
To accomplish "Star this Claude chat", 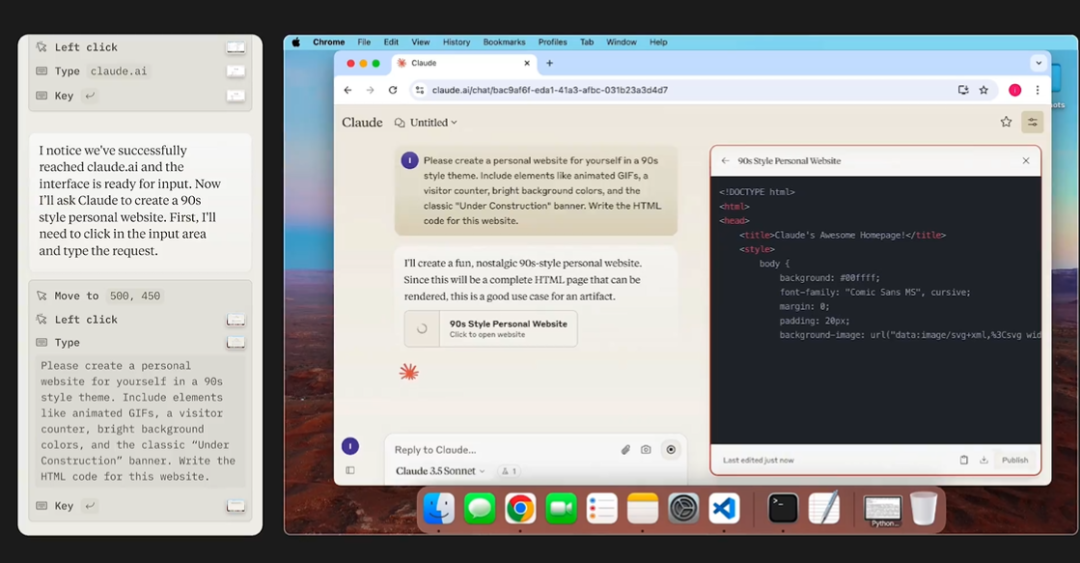I will click(x=1006, y=122).
